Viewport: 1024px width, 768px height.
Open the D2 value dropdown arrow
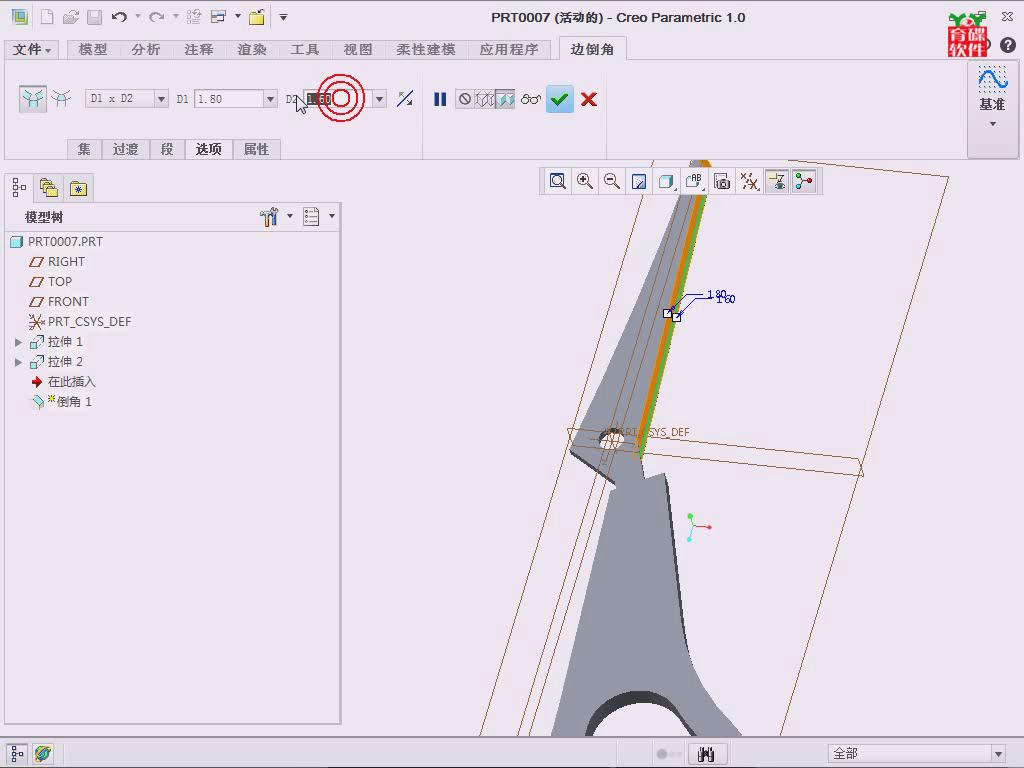pos(379,99)
